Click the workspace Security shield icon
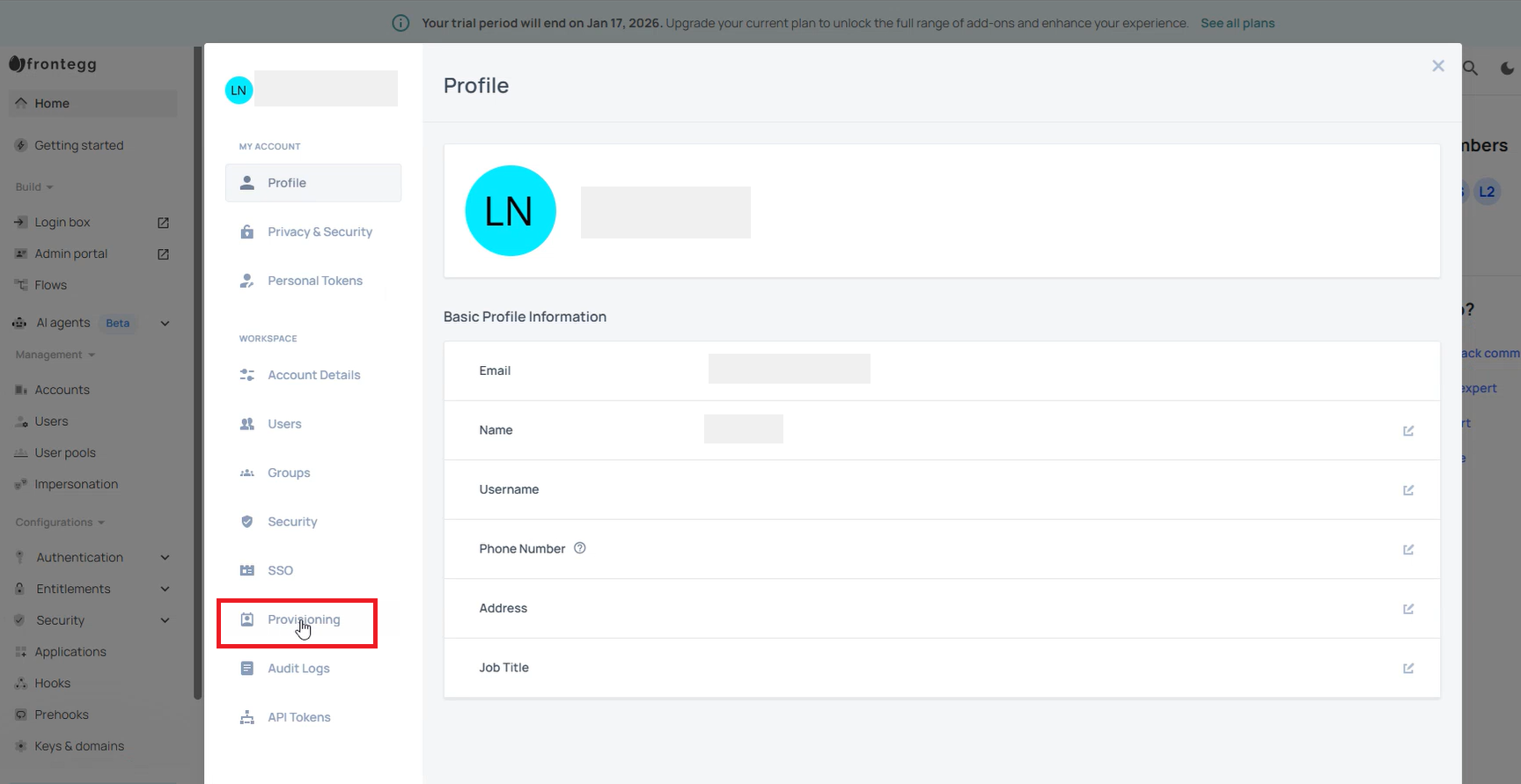 pyautogui.click(x=247, y=522)
